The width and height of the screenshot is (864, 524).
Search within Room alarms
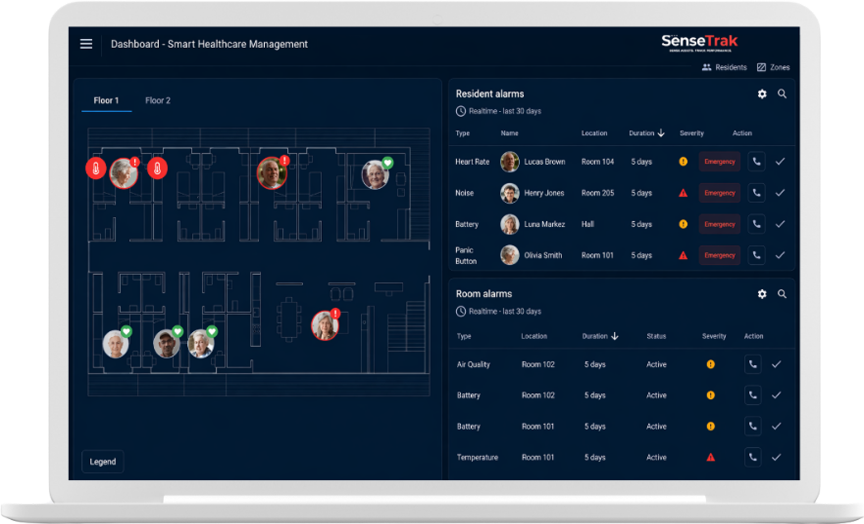click(x=782, y=294)
